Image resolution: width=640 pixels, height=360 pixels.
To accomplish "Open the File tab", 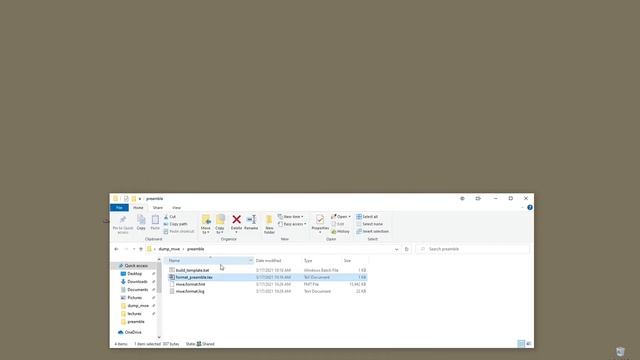I will 119,208.
